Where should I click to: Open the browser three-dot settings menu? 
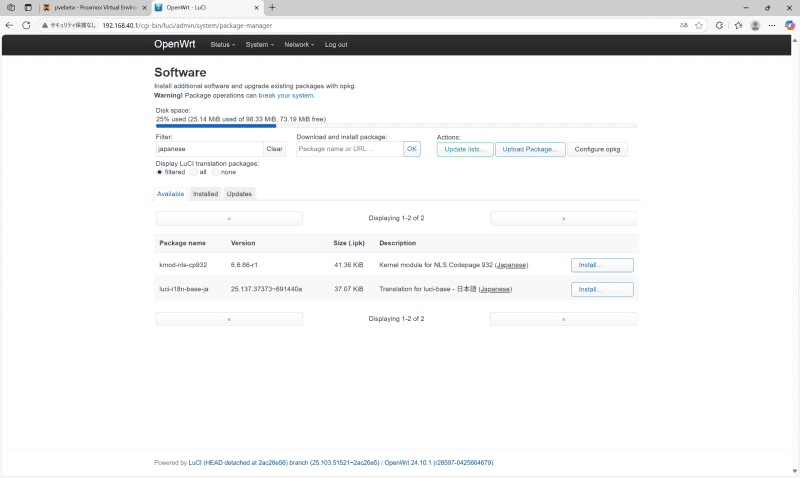pyautogui.click(x=773, y=25)
